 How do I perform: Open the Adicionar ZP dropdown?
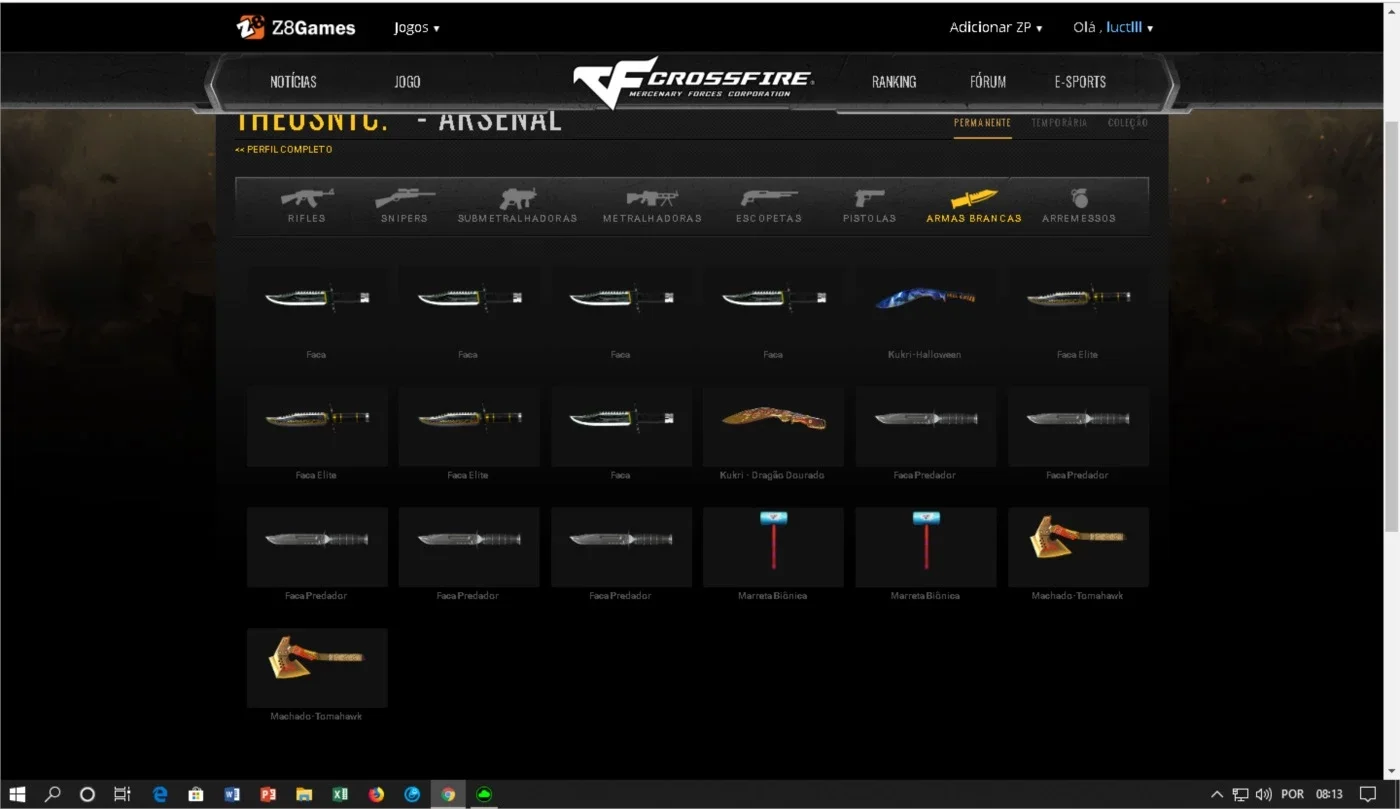pyautogui.click(x=995, y=28)
